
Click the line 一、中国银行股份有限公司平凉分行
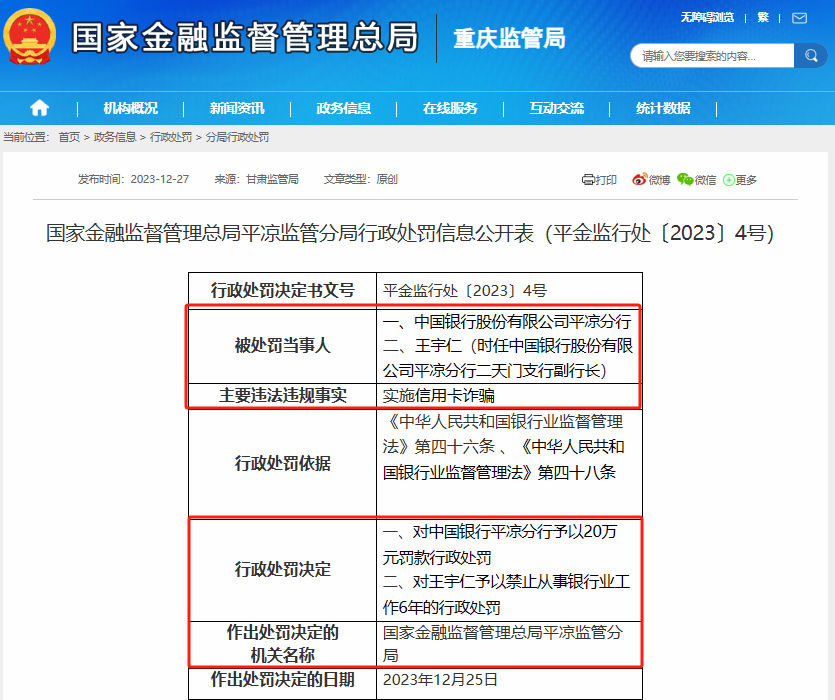click(x=507, y=322)
